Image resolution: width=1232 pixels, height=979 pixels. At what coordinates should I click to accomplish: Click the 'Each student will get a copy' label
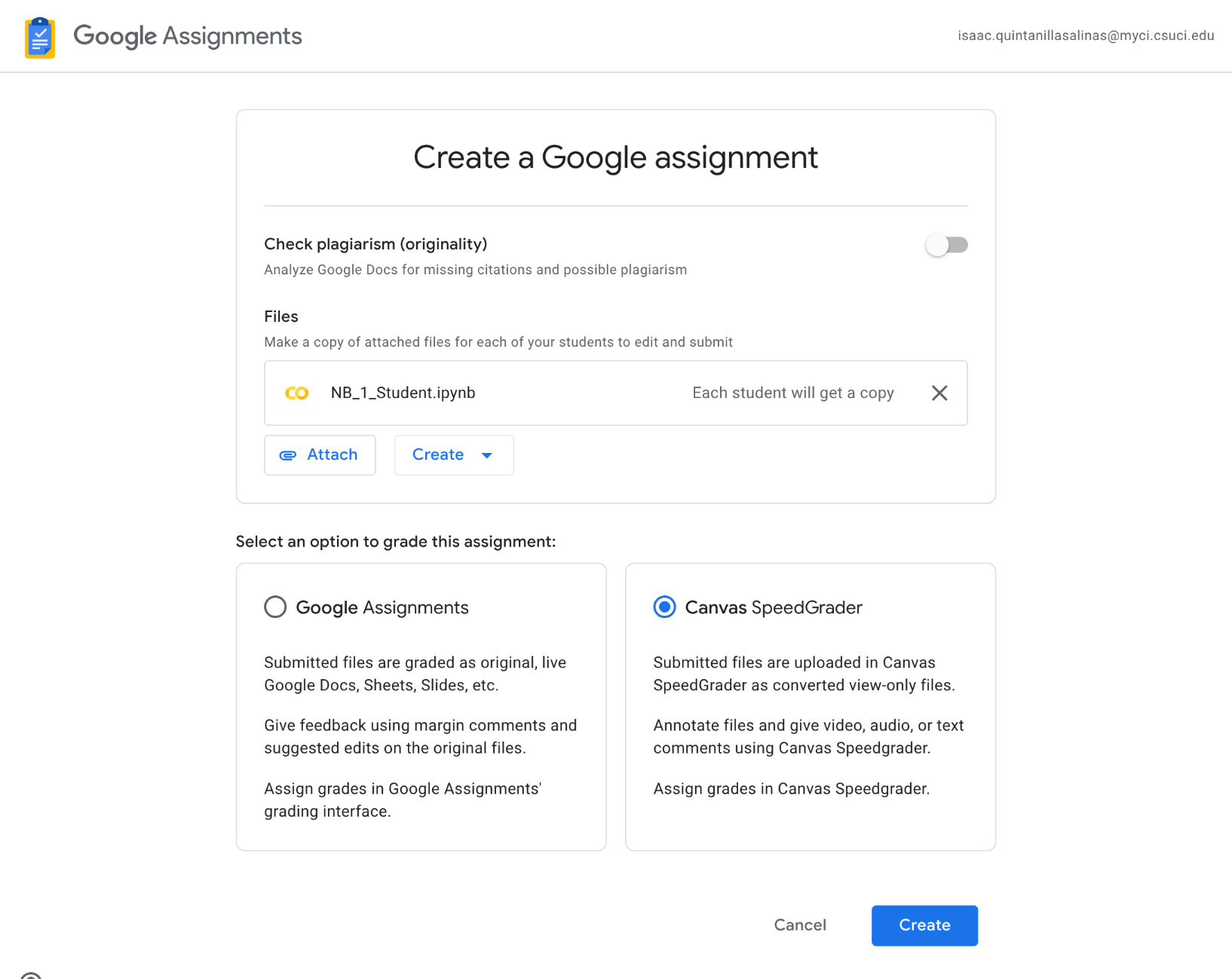point(792,393)
